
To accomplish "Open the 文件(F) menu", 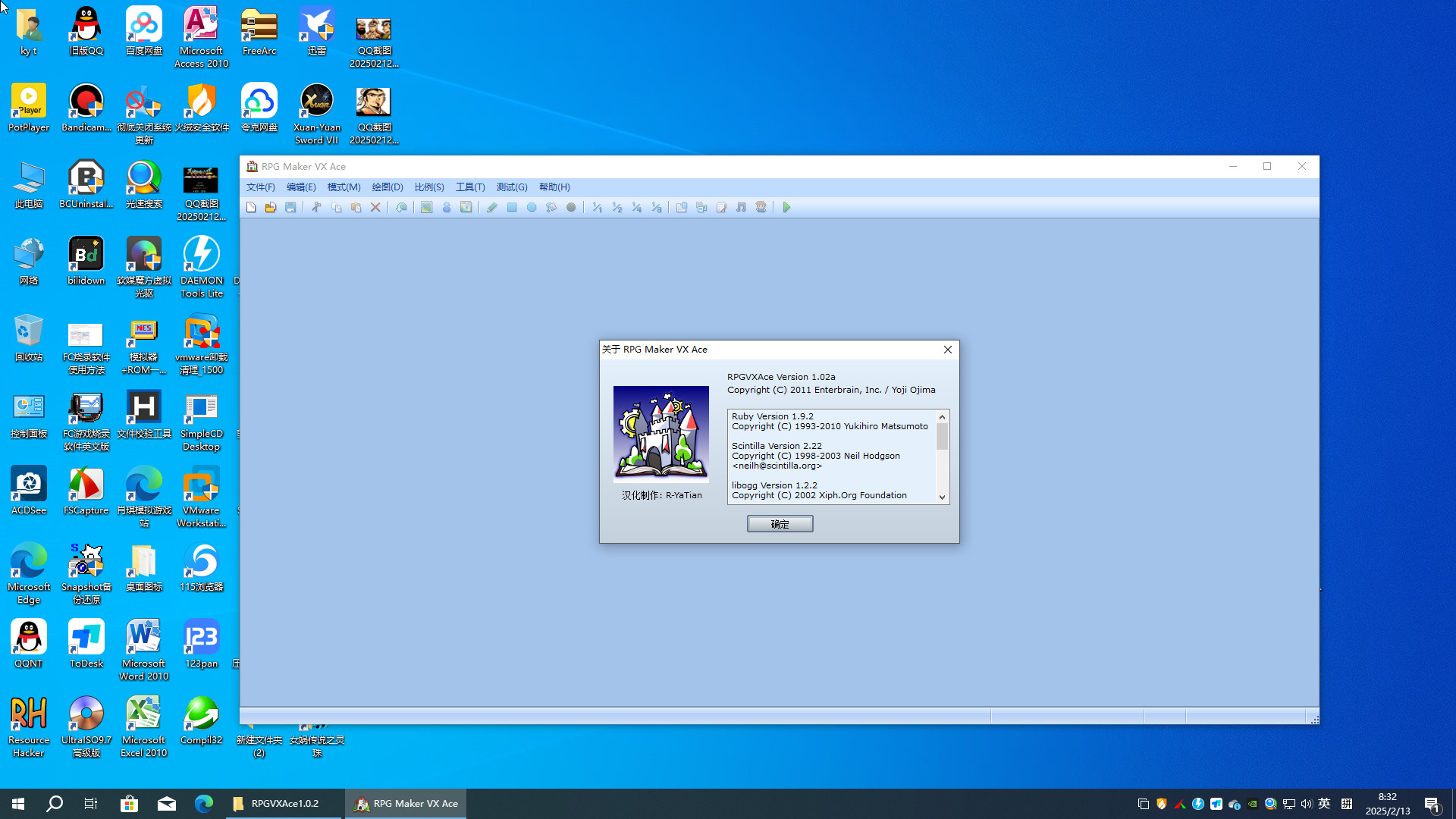I will tap(260, 187).
